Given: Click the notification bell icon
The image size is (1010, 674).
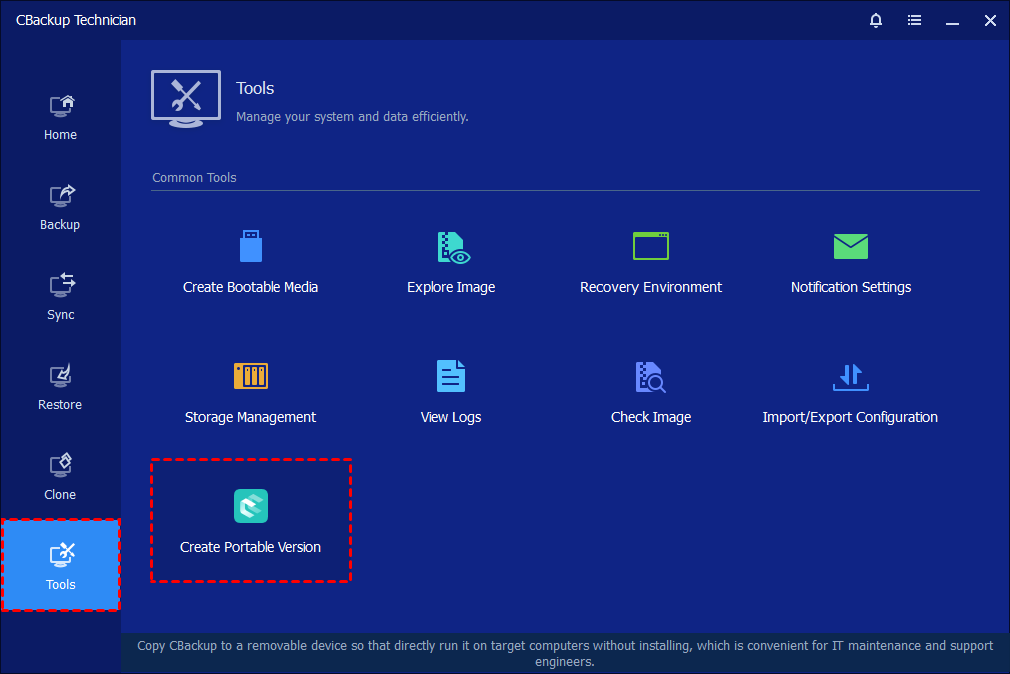Looking at the screenshot, I should [876, 20].
